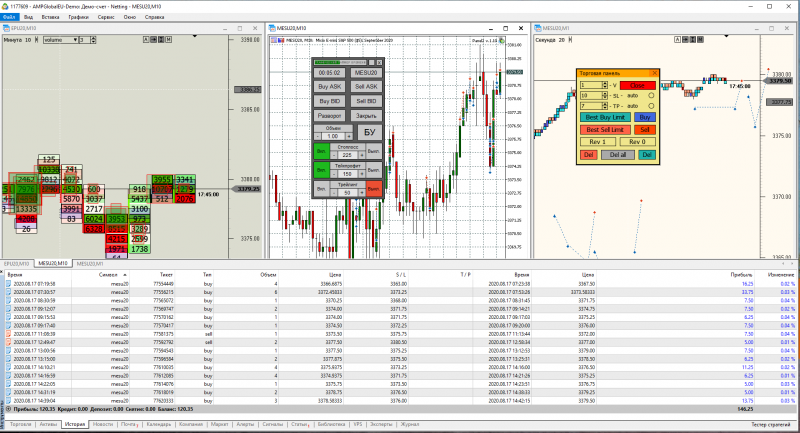Screen dimensions: 800x433
Task: Open the Сервис menu
Action: pyautogui.click(x=106, y=17)
